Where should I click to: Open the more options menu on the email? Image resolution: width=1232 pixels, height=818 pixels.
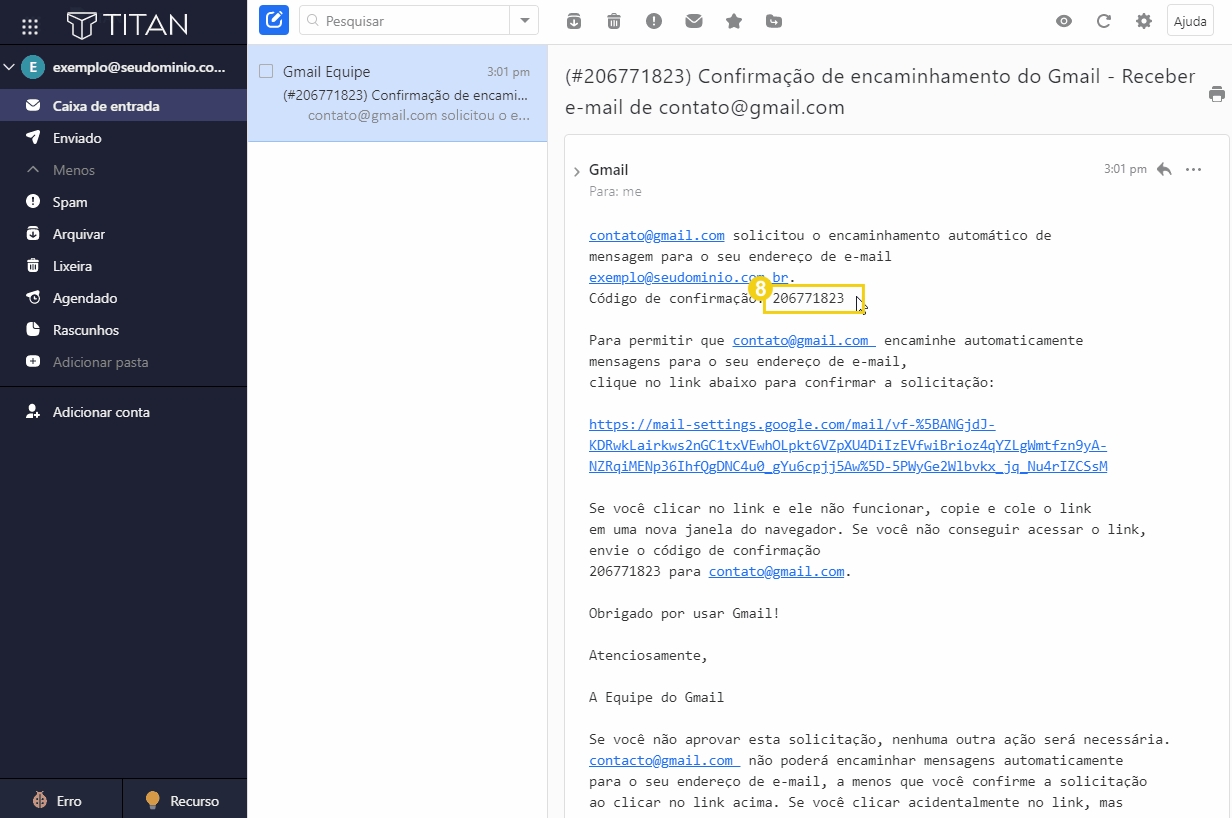click(x=1193, y=170)
